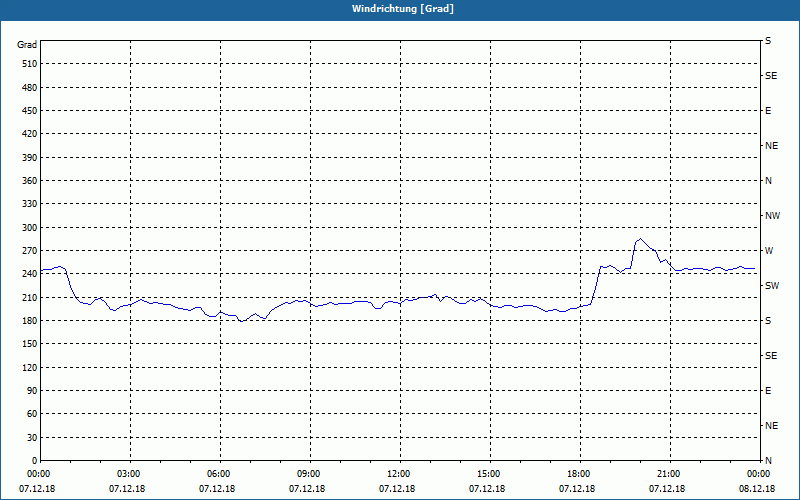Click the 03:00 time label
Image resolution: width=800 pixels, height=500 pixels.
[130, 474]
